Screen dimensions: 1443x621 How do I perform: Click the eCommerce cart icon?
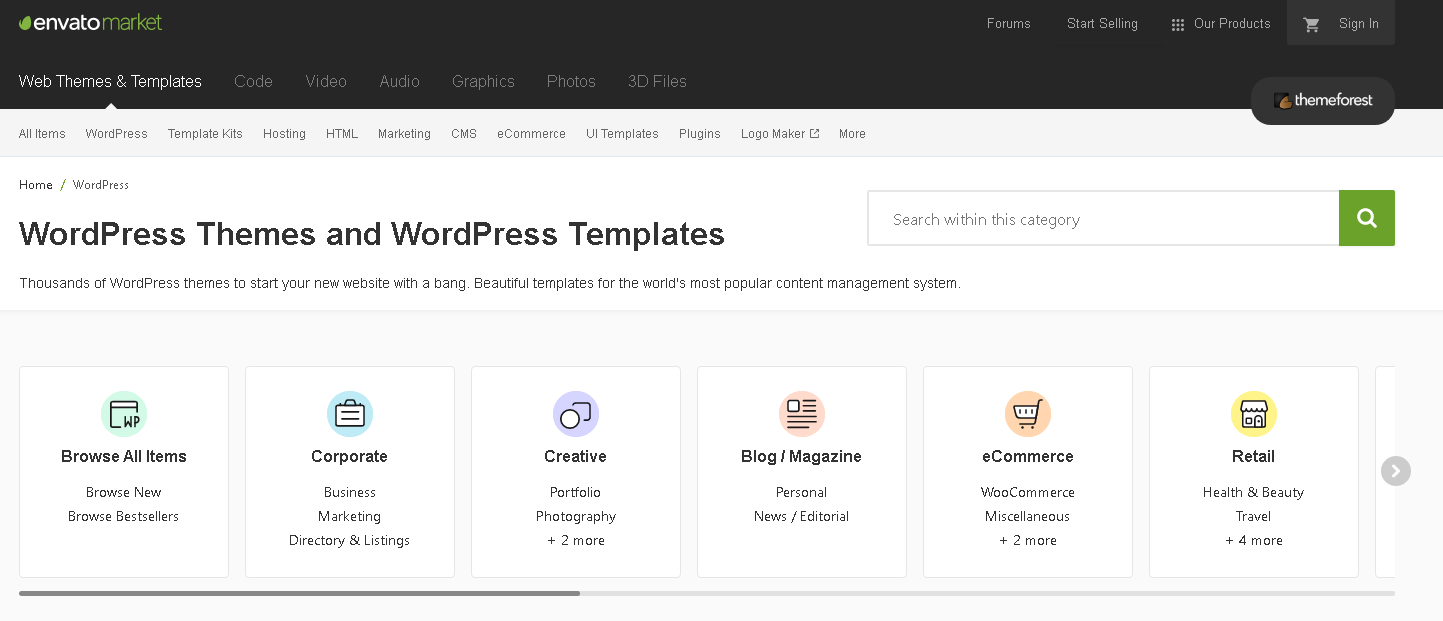click(1028, 414)
